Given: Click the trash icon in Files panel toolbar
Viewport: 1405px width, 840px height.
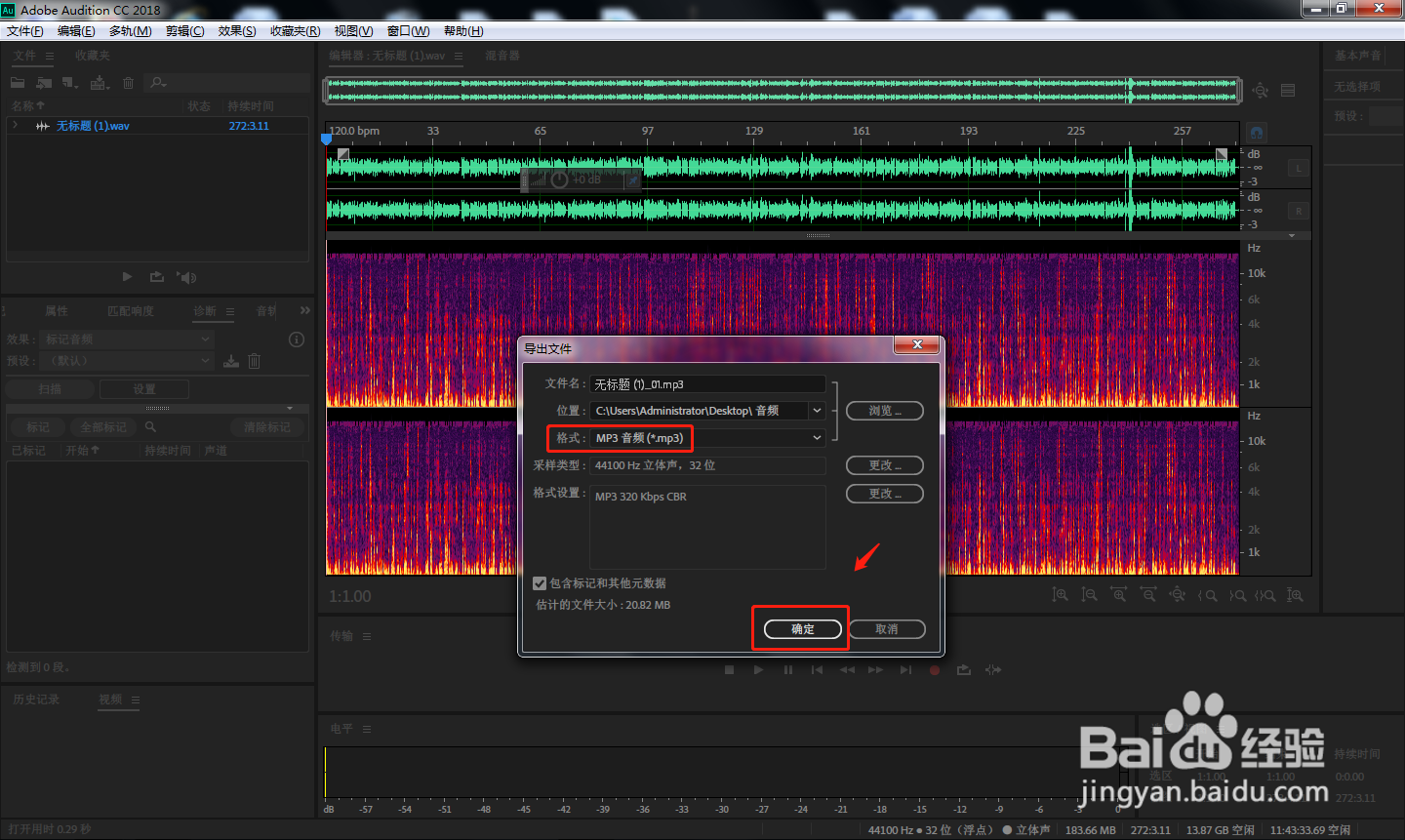Looking at the screenshot, I should (128, 83).
